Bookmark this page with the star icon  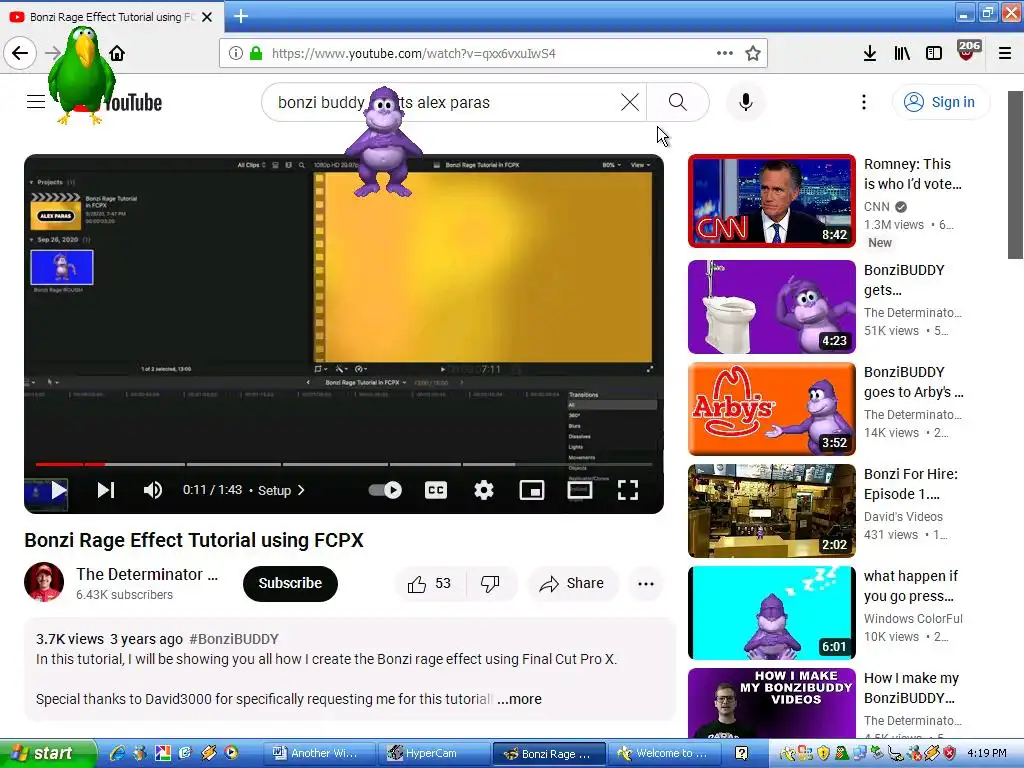coord(753,54)
